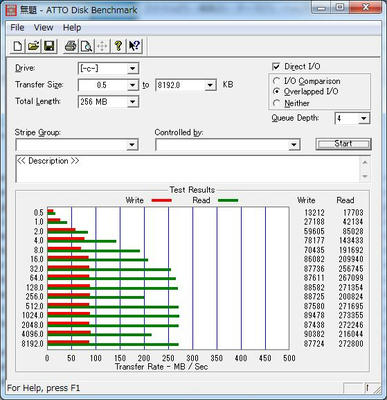Screen dimensions: 387x400
Task: Click the ATTO application icon in title bar
Action: click(11, 10)
